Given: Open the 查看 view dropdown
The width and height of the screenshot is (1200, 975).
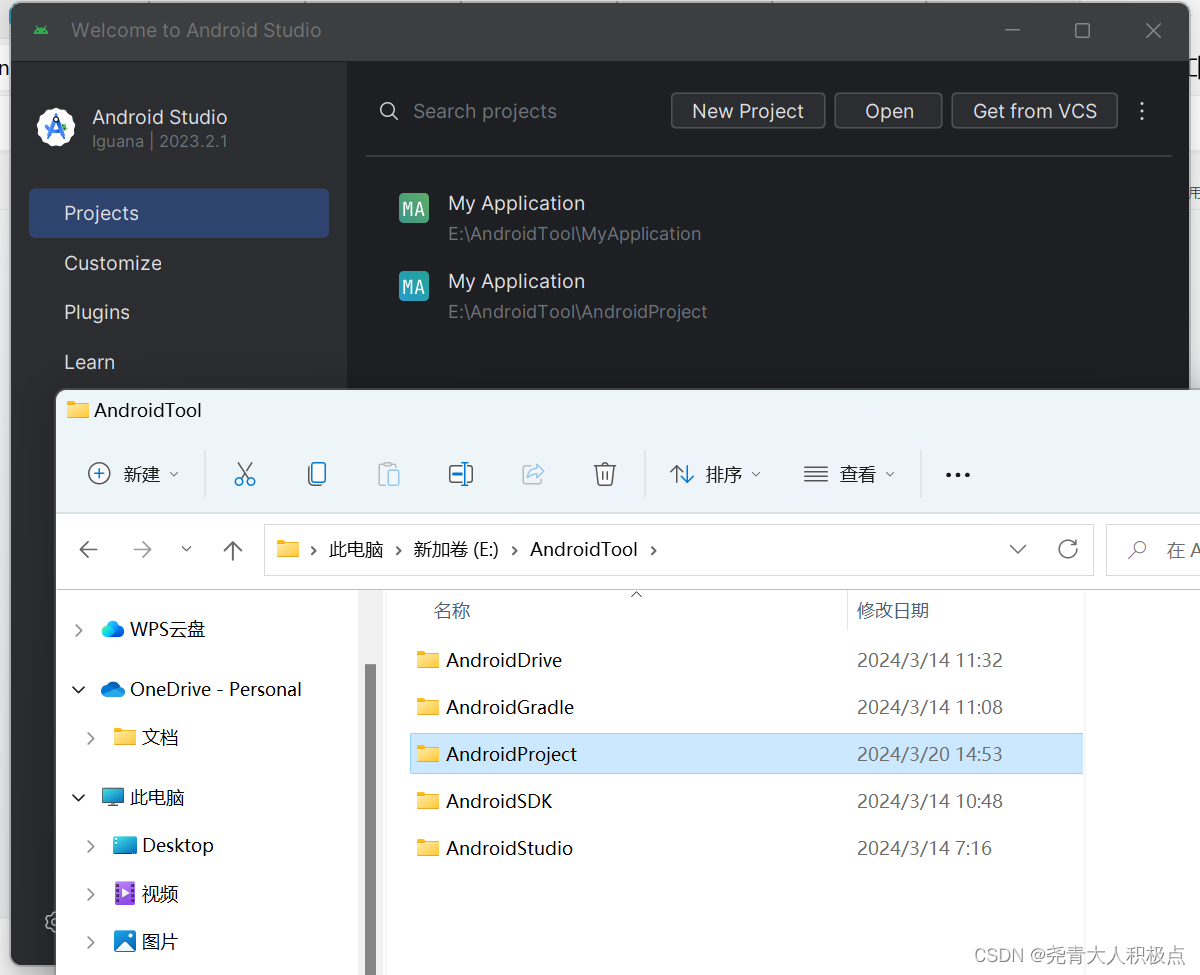Looking at the screenshot, I should (849, 474).
